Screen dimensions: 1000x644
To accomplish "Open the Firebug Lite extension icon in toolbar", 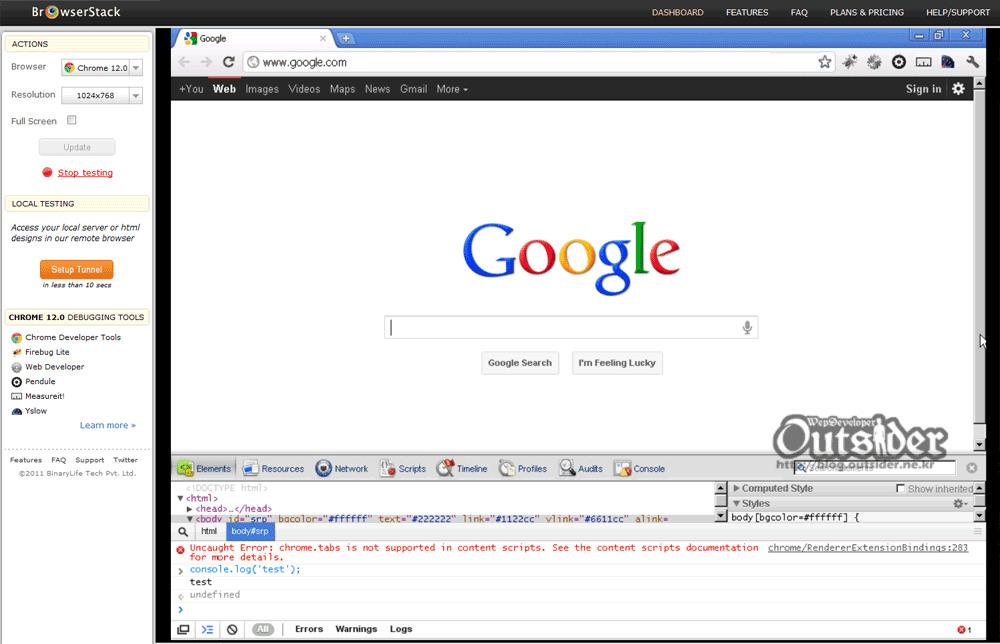I will (849, 62).
